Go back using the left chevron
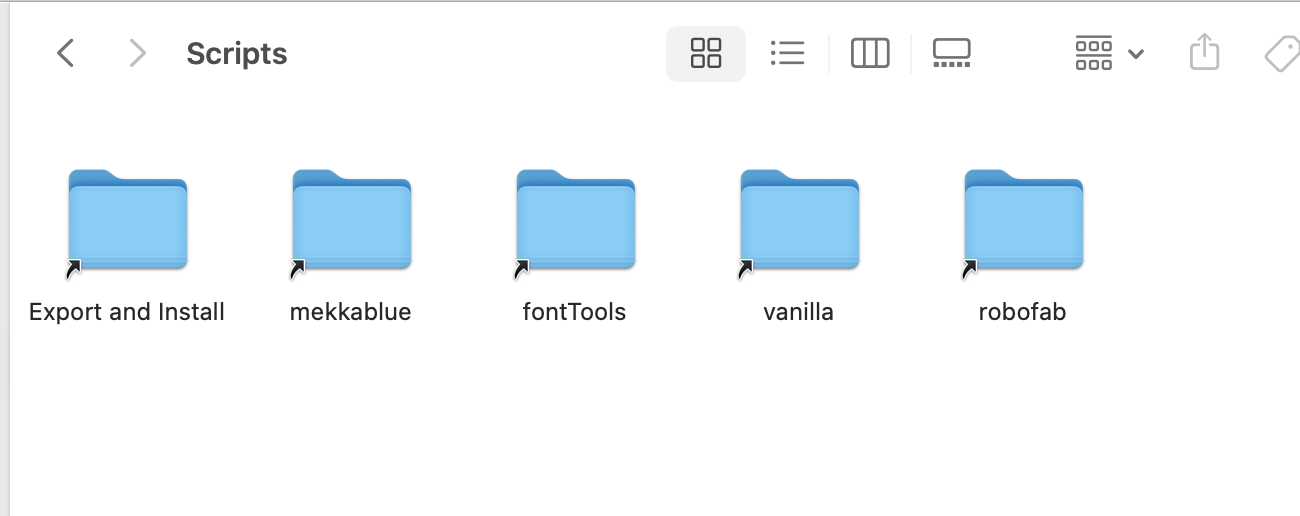 66,53
